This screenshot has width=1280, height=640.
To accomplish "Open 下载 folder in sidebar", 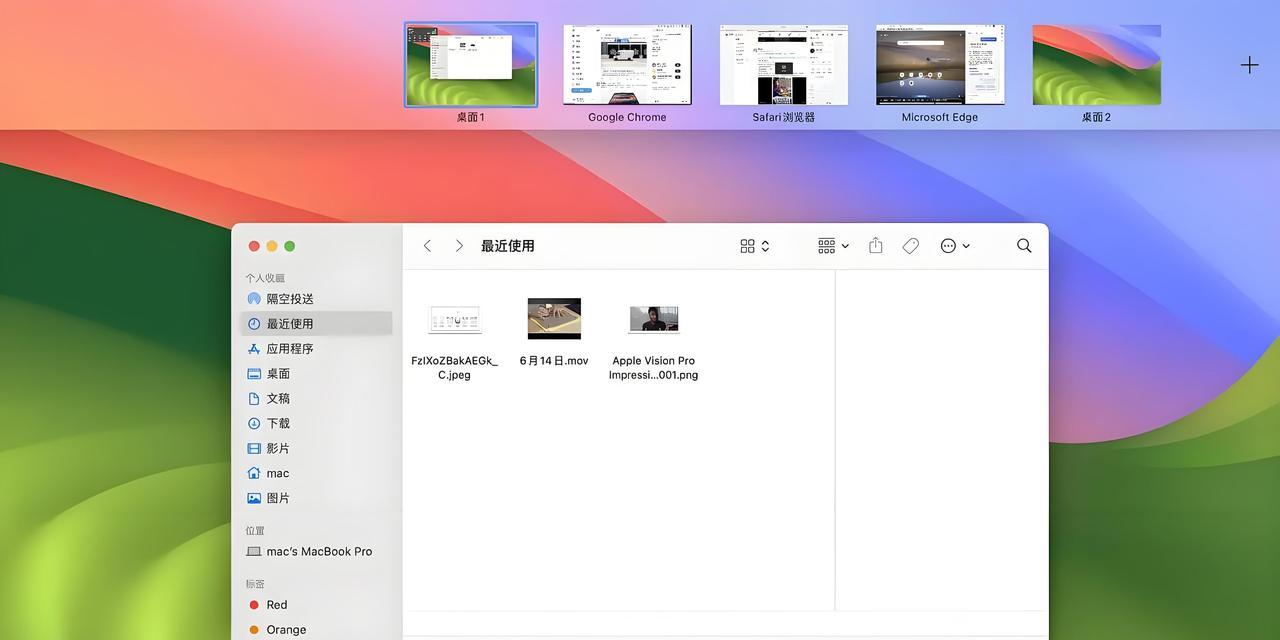I will [316, 423].
